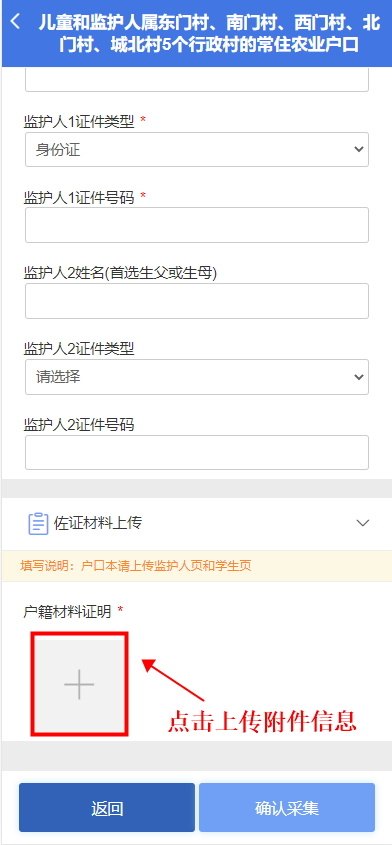Go back using the header arrow
Viewport: 392px width, 845px height.
pos(16,22)
